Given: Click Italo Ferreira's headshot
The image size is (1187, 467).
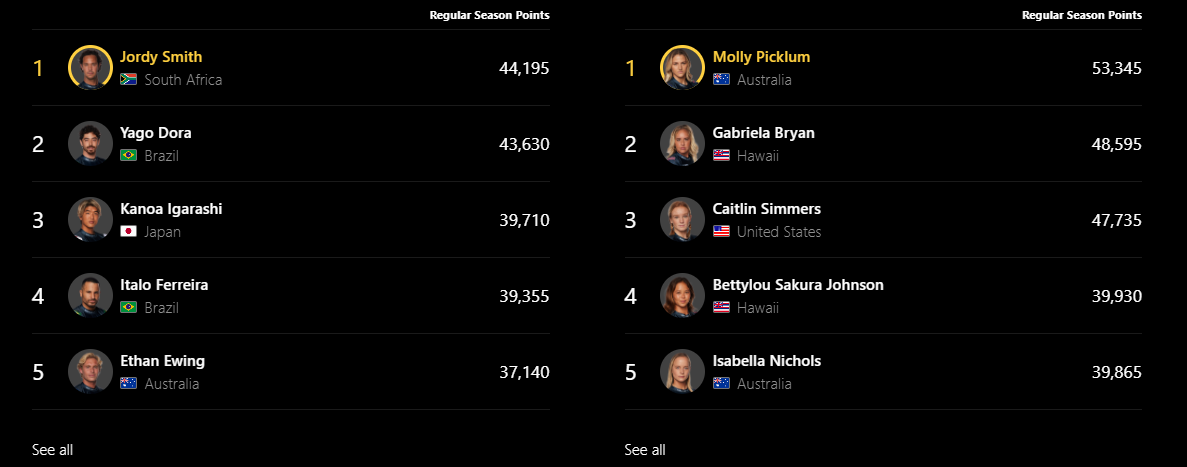Looking at the screenshot, I should click(x=90, y=295).
